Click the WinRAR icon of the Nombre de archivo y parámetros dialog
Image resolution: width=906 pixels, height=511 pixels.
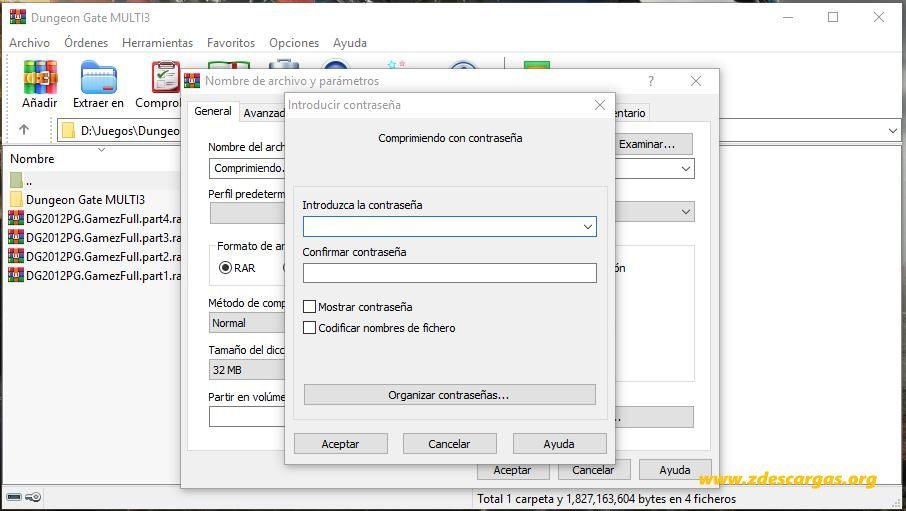coord(192,81)
